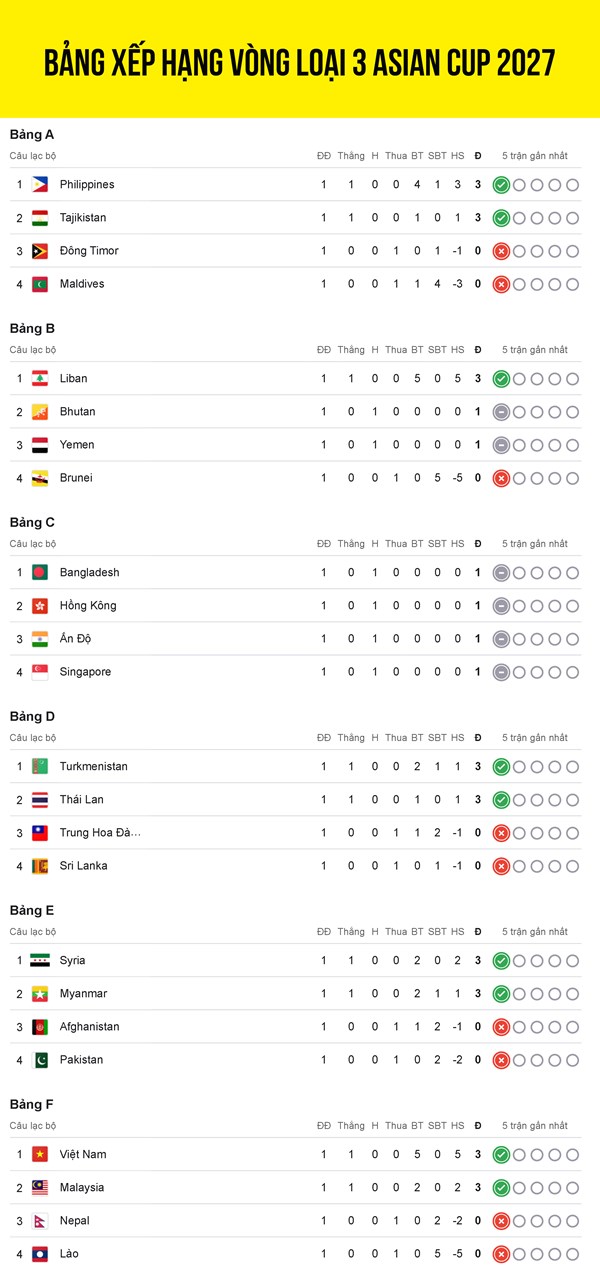Click the Pakistan flag icon
This screenshot has height=1280, width=600.
[x=40, y=1059]
